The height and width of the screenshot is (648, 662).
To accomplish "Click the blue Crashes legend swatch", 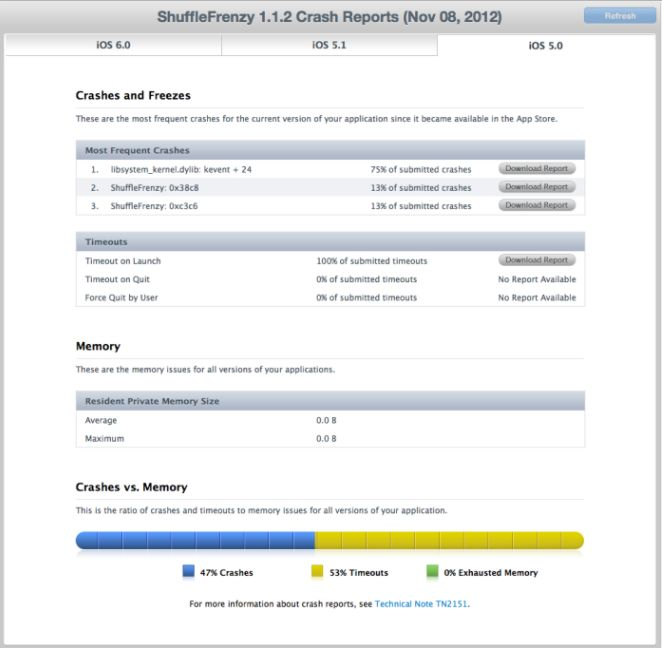I will 188,571.
